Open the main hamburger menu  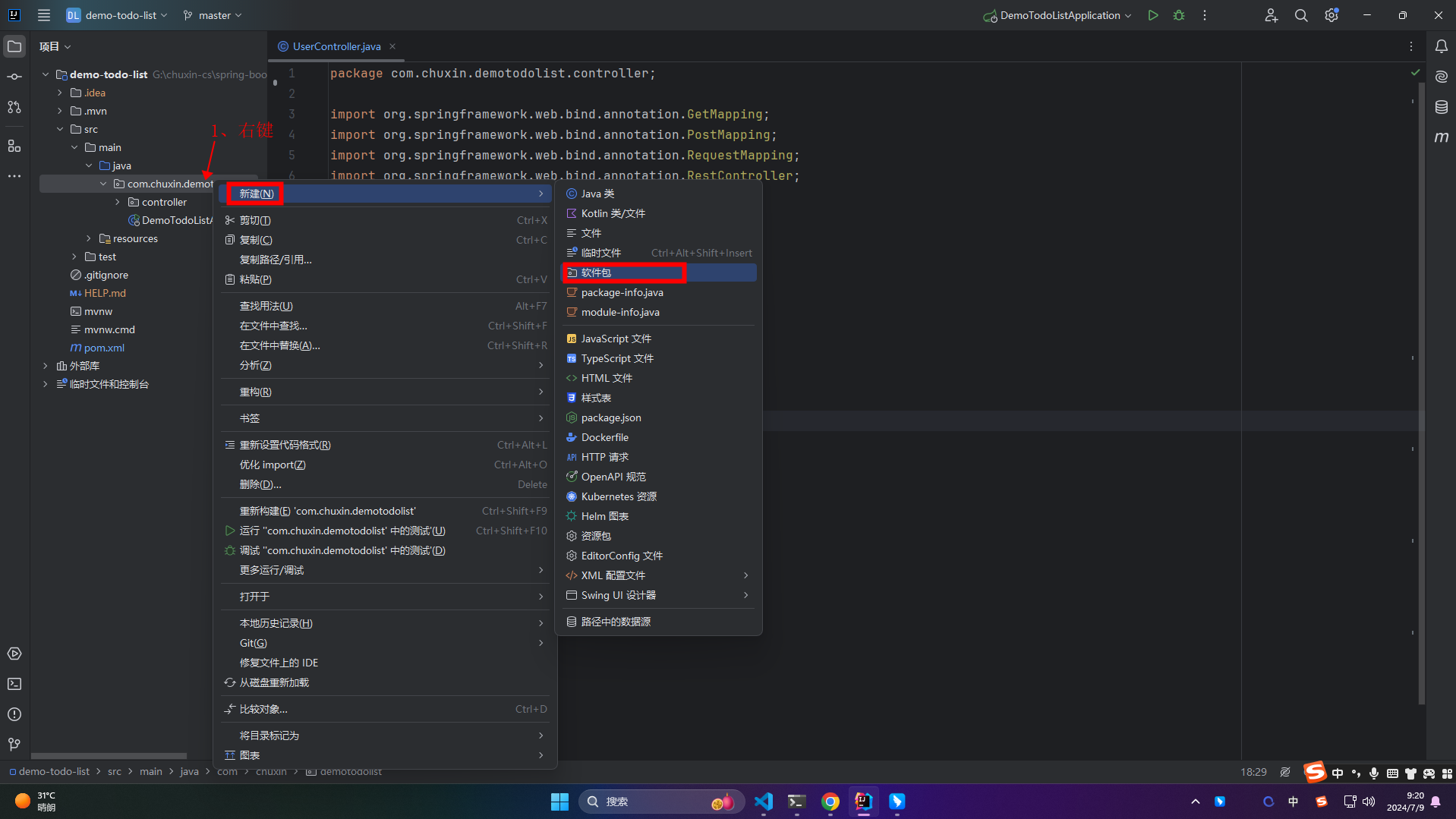pyautogui.click(x=44, y=15)
